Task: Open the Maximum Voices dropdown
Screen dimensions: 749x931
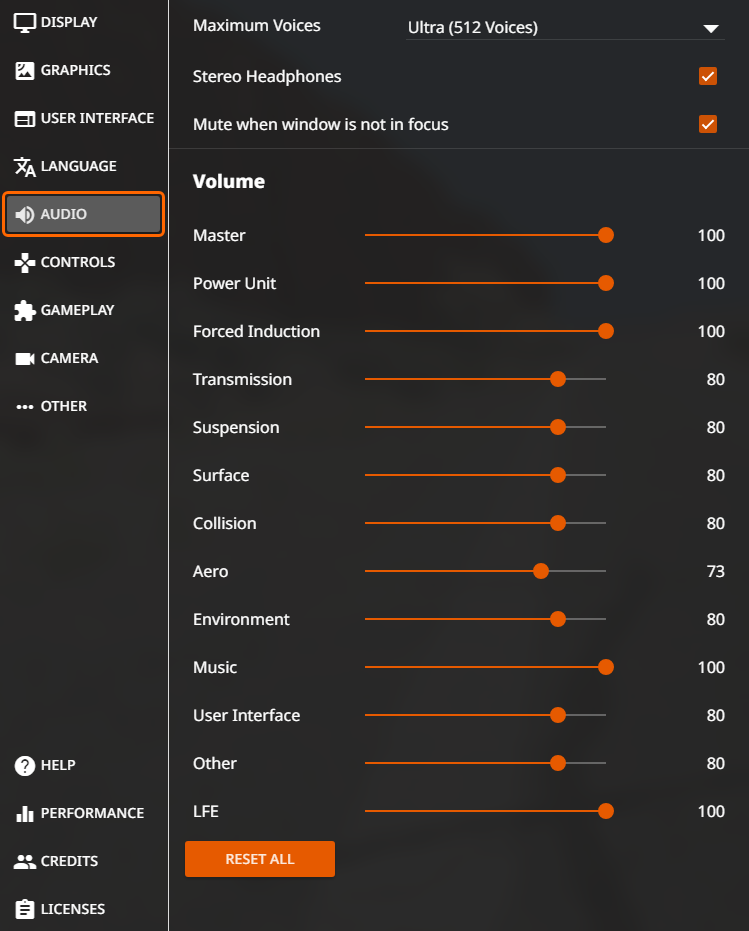Action: [x=565, y=28]
